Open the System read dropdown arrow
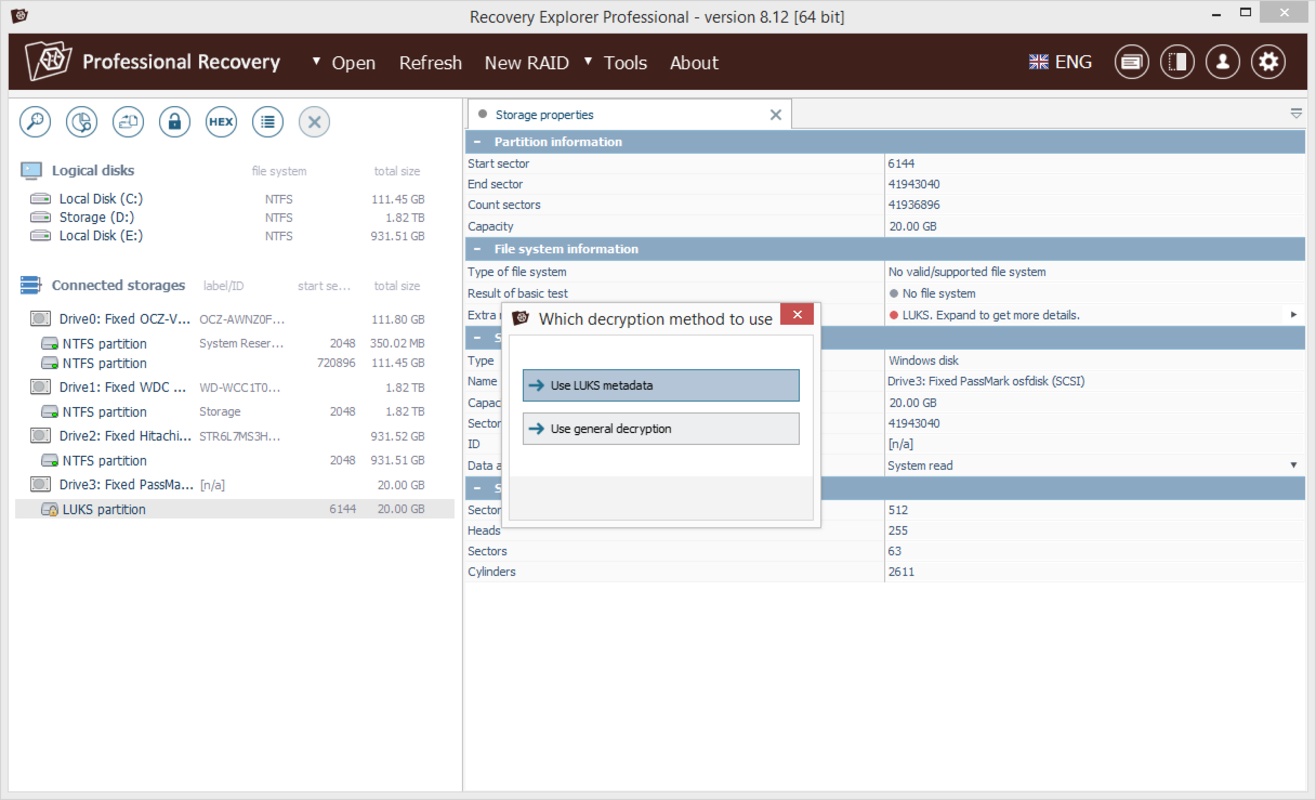Viewport: 1316px width, 800px height. coord(1293,466)
